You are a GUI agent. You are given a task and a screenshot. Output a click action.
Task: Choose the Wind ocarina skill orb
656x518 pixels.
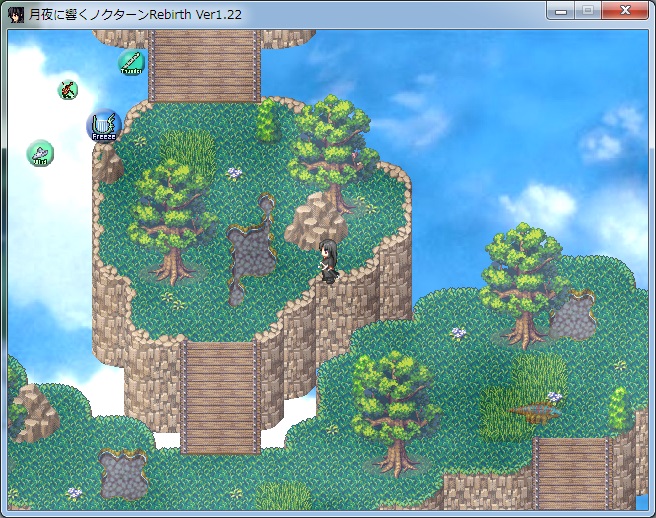click(40, 154)
